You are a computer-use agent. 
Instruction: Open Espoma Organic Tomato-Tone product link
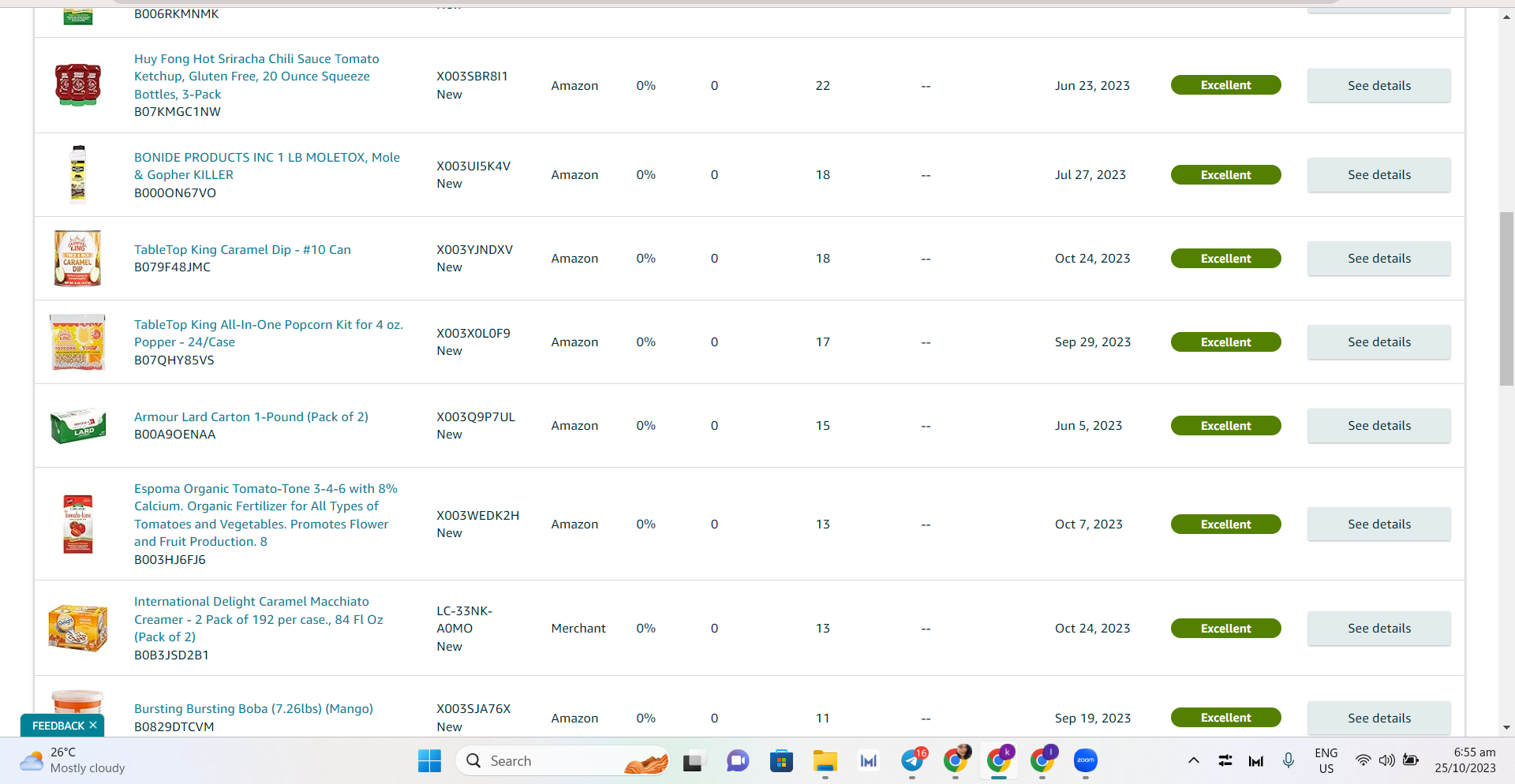pyautogui.click(x=266, y=515)
